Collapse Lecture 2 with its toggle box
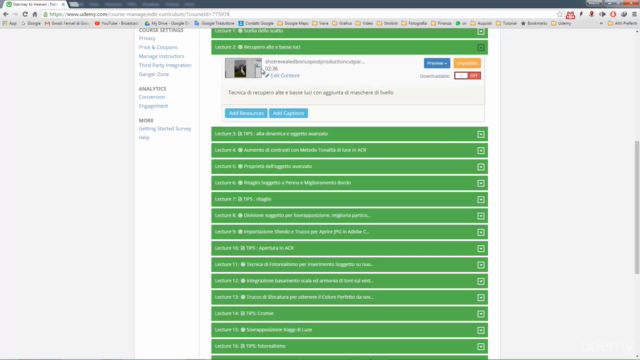Image resolution: width=640 pixels, height=360 pixels. click(x=481, y=47)
